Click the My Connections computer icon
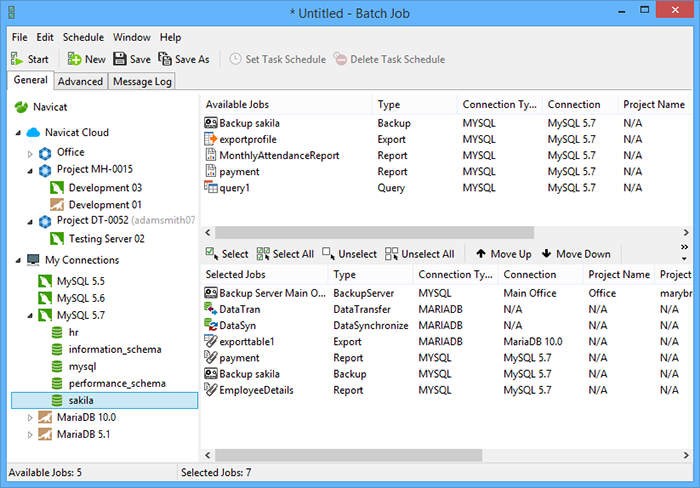700x488 pixels. click(x=33, y=260)
